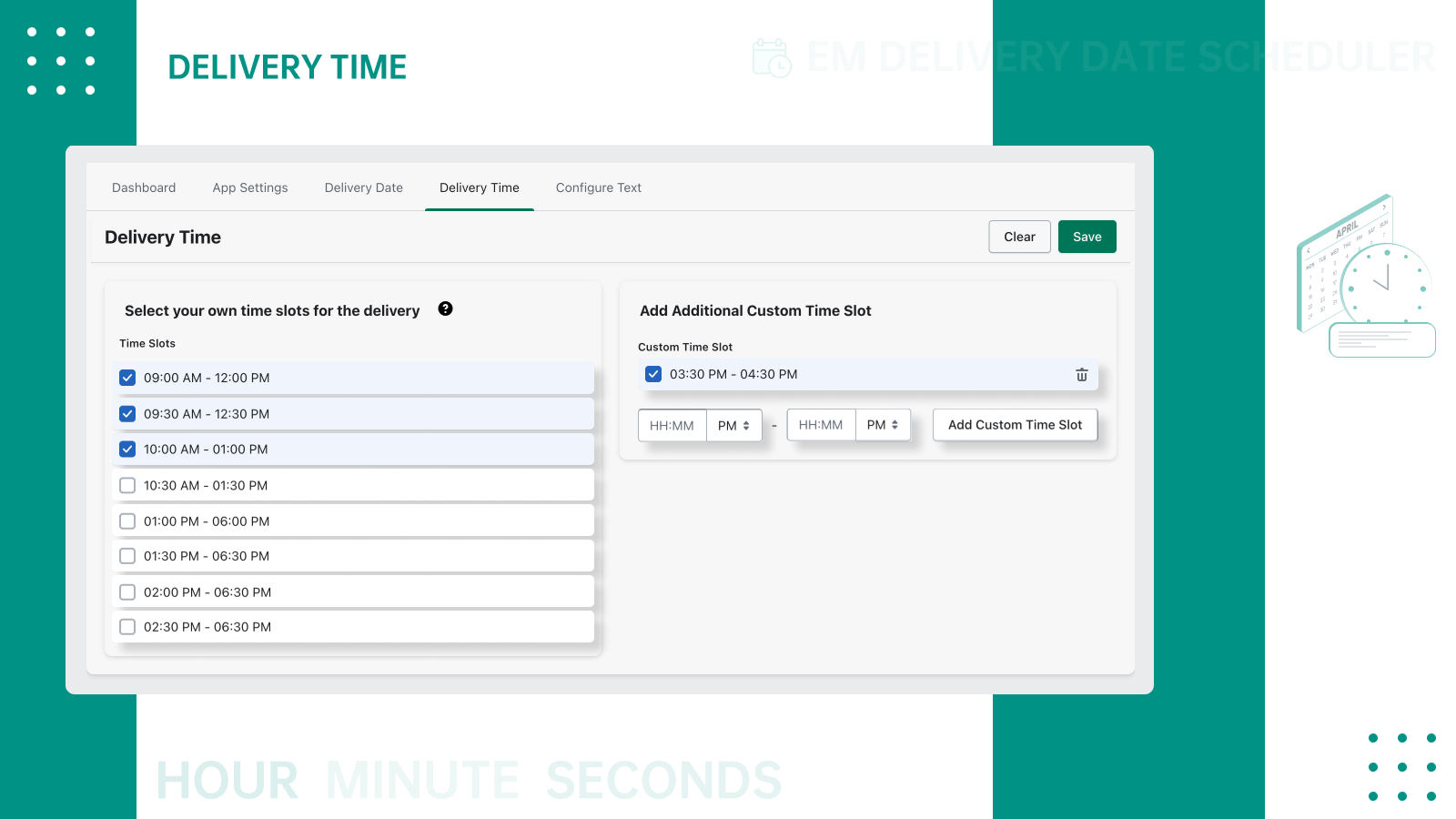Viewport: 1456px width, 819px height.
Task: Open the first PM period dropdown
Action: 733,424
